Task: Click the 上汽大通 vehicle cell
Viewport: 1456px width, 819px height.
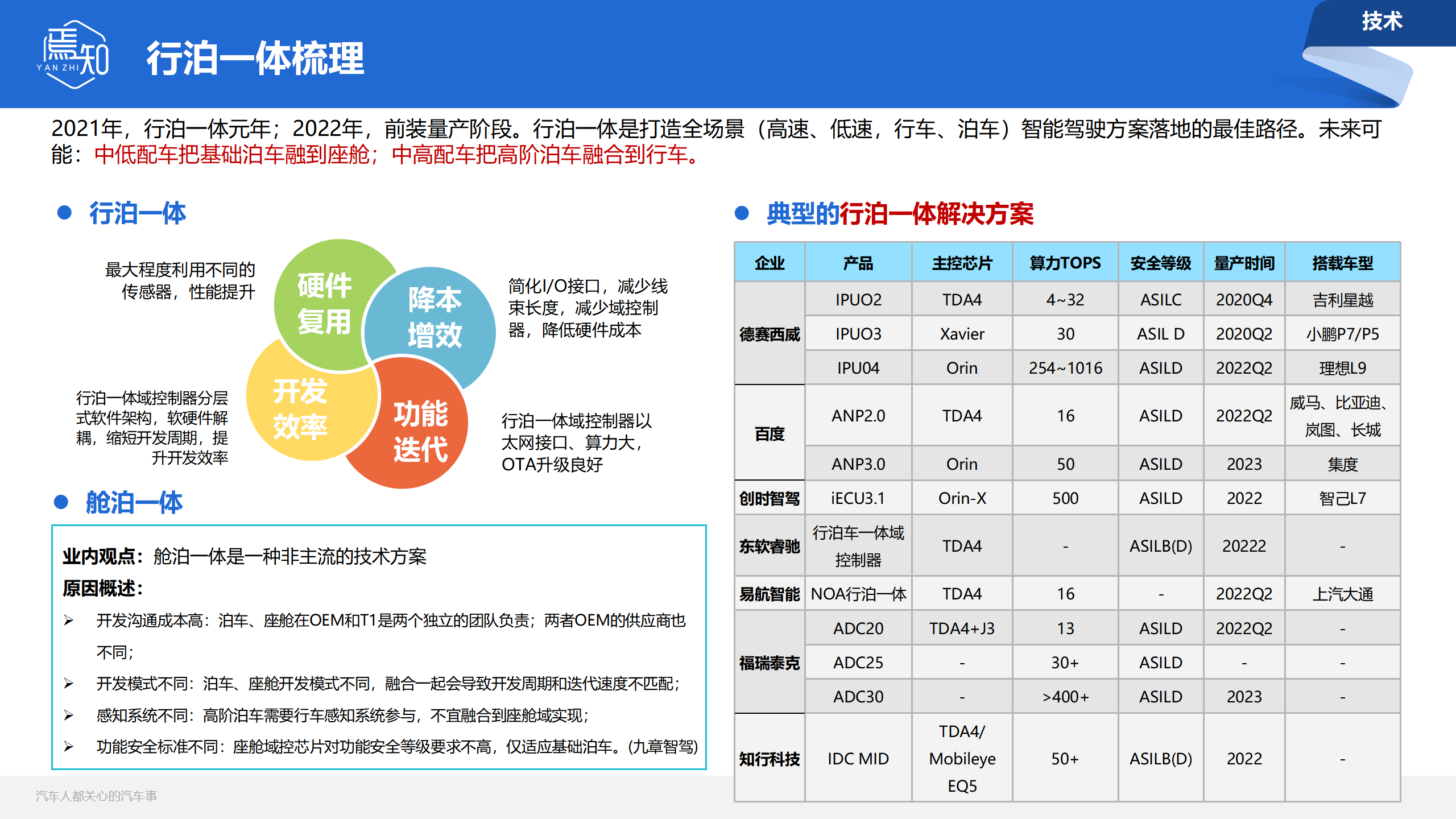Action: [x=1343, y=594]
